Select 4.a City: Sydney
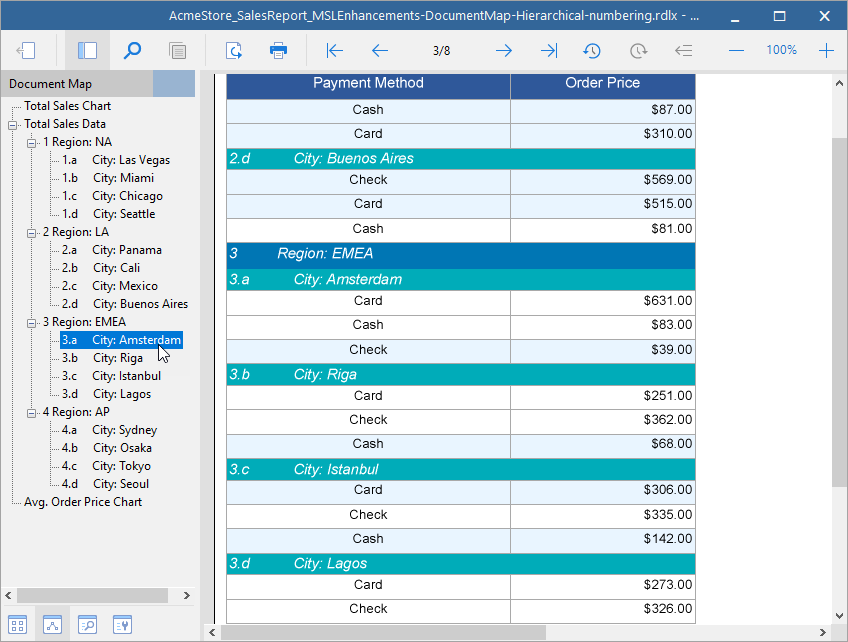The width and height of the screenshot is (848, 642). point(109,430)
